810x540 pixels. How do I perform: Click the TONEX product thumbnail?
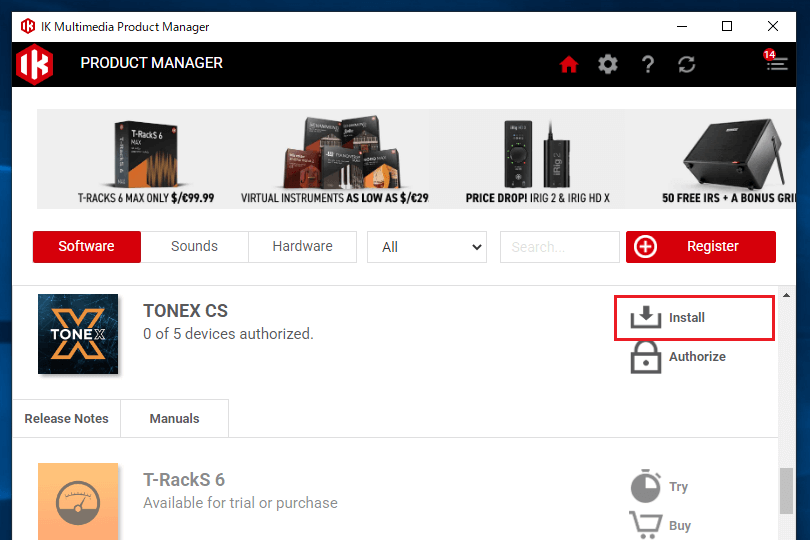pyautogui.click(x=78, y=334)
